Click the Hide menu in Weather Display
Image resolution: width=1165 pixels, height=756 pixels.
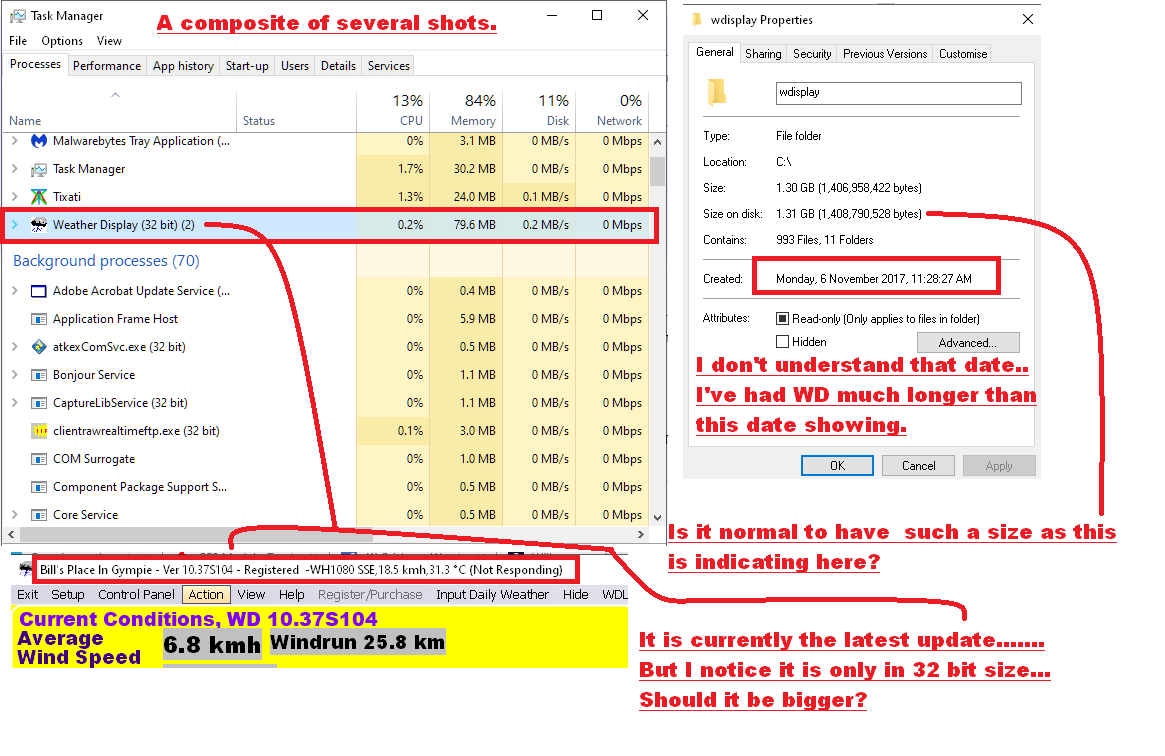(x=575, y=595)
